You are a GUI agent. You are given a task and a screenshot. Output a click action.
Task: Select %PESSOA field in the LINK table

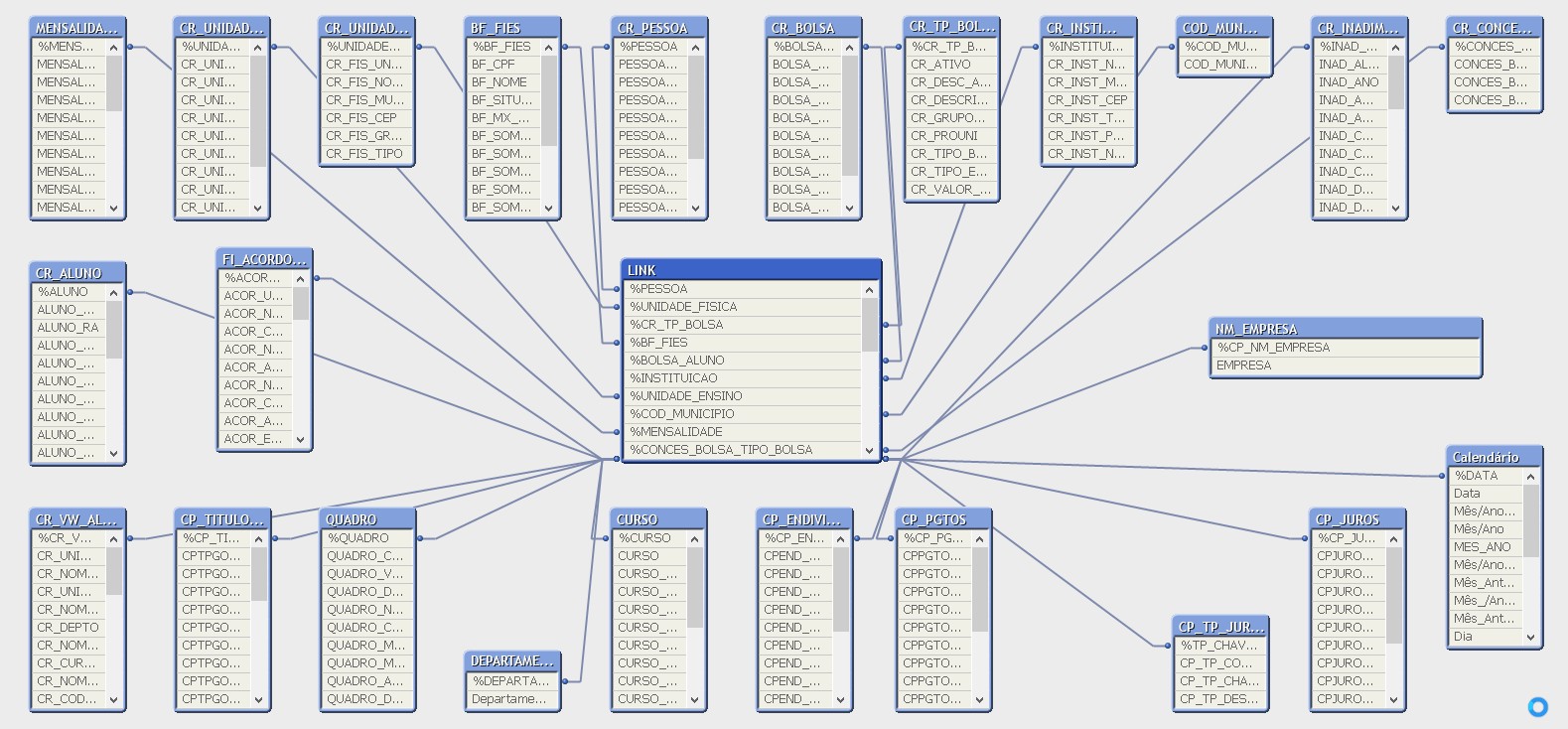743,289
